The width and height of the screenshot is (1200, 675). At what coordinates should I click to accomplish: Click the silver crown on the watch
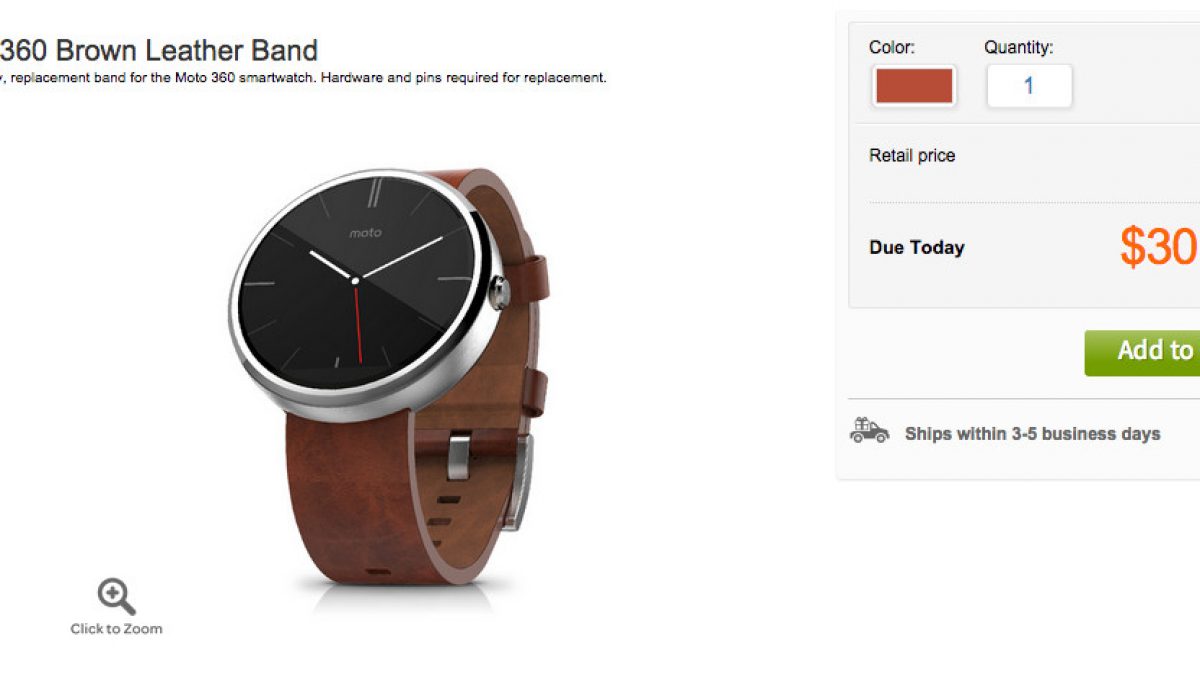502,293
